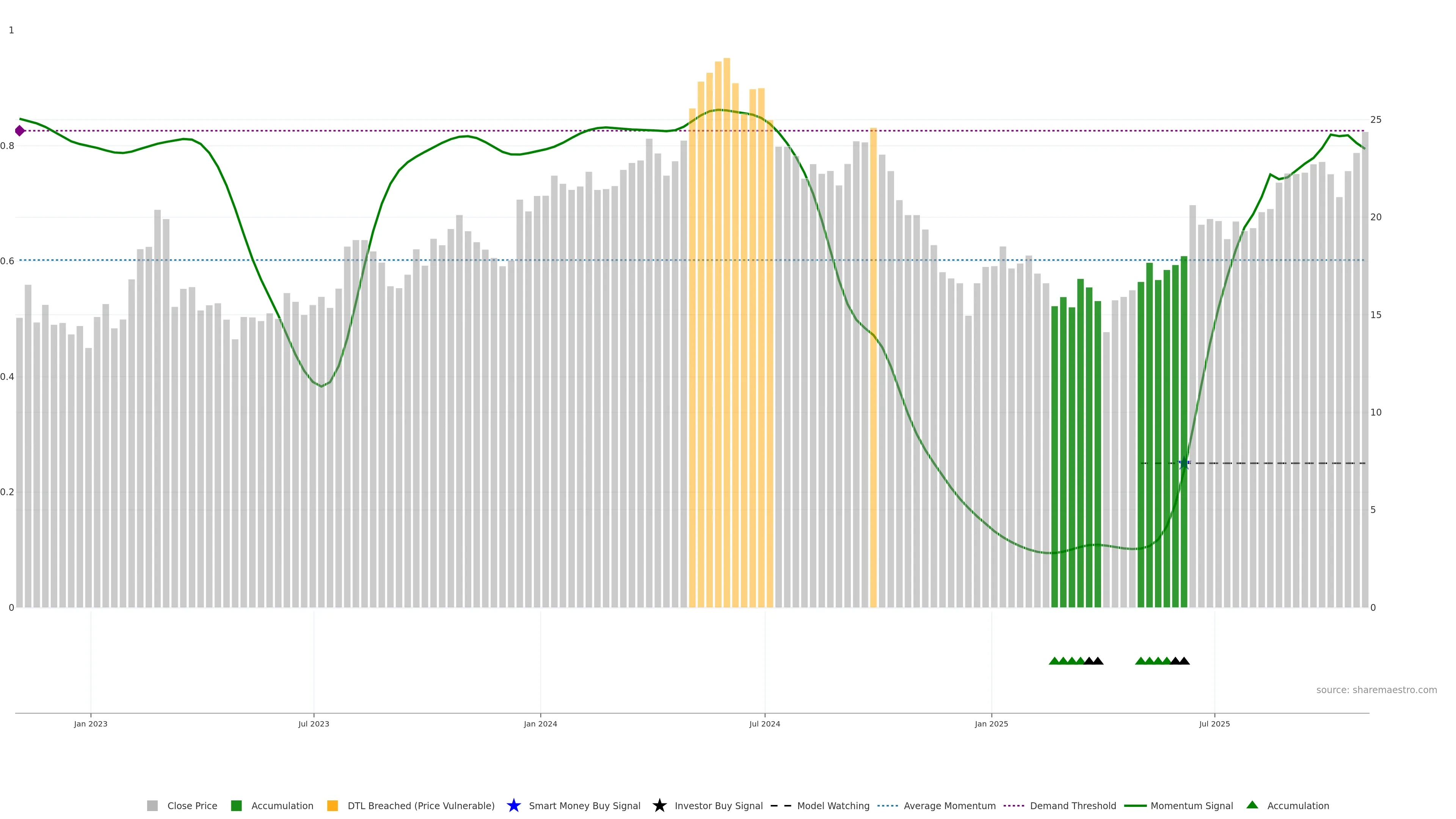Click the green Accumulation square legend icon
This screenshot has height=819, width=1456.
pyautogui.click(x=236, y=805)
